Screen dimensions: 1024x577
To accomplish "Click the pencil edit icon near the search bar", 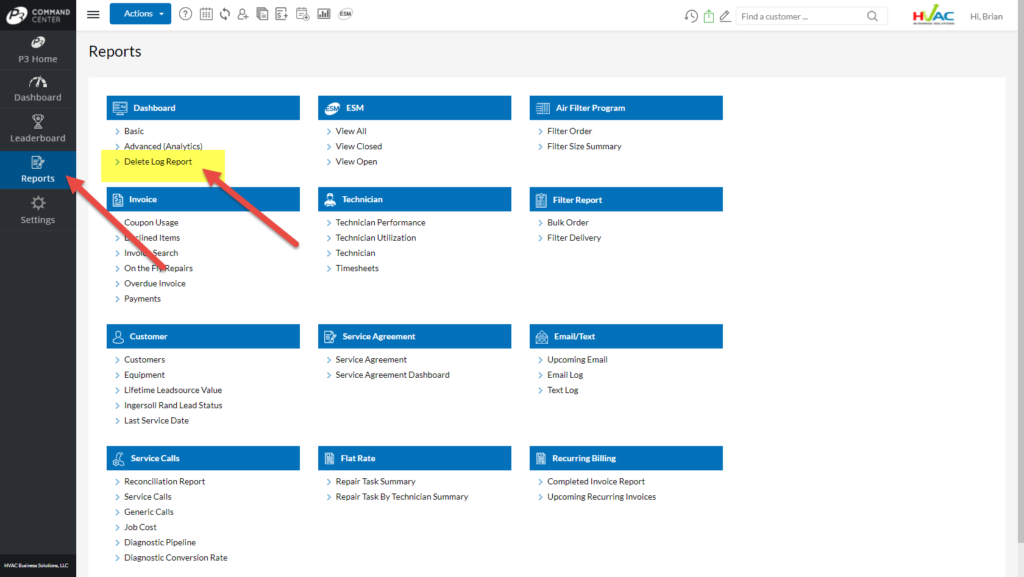I will (727, 16).
